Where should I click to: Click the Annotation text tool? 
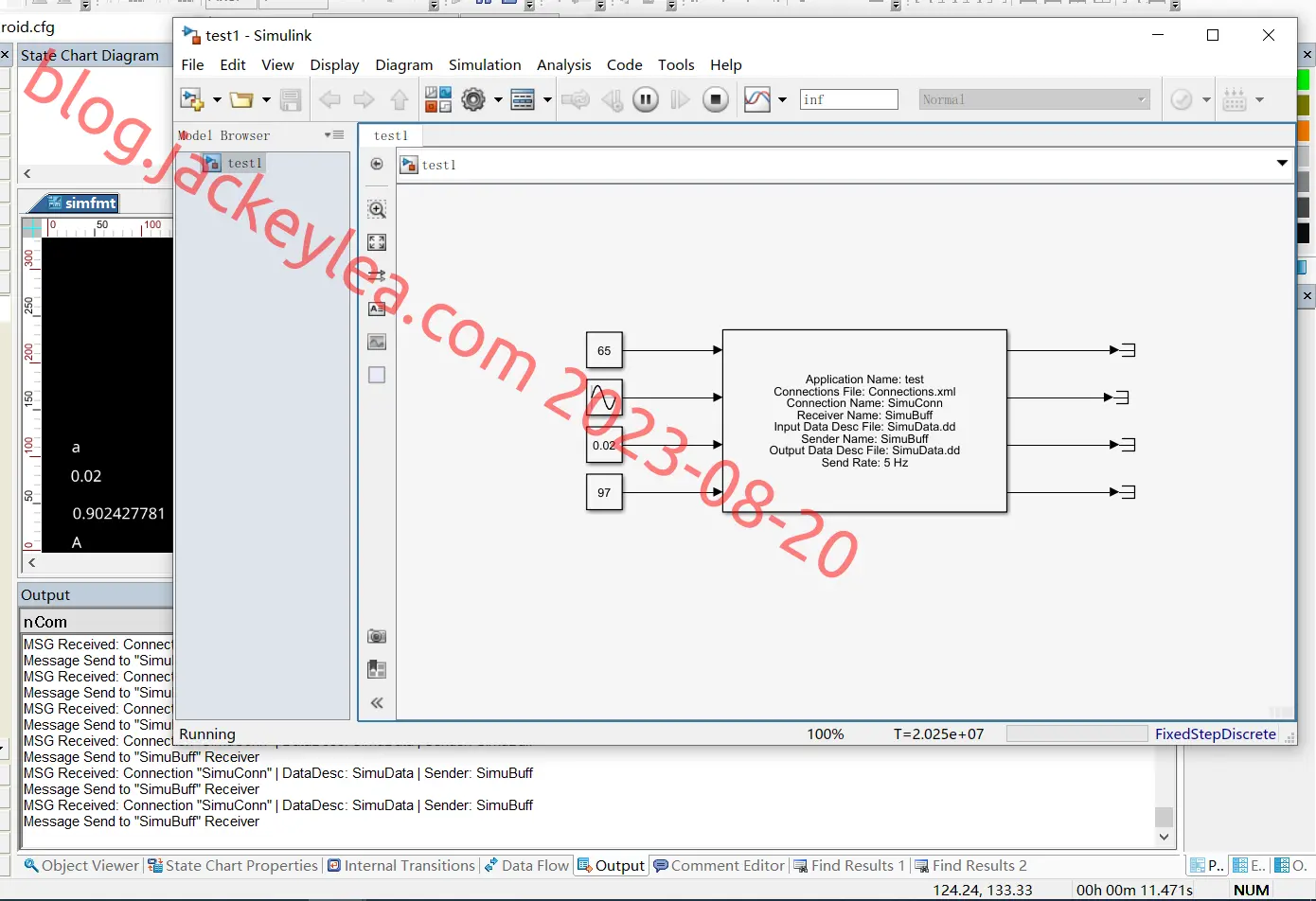tap(377, 309)
